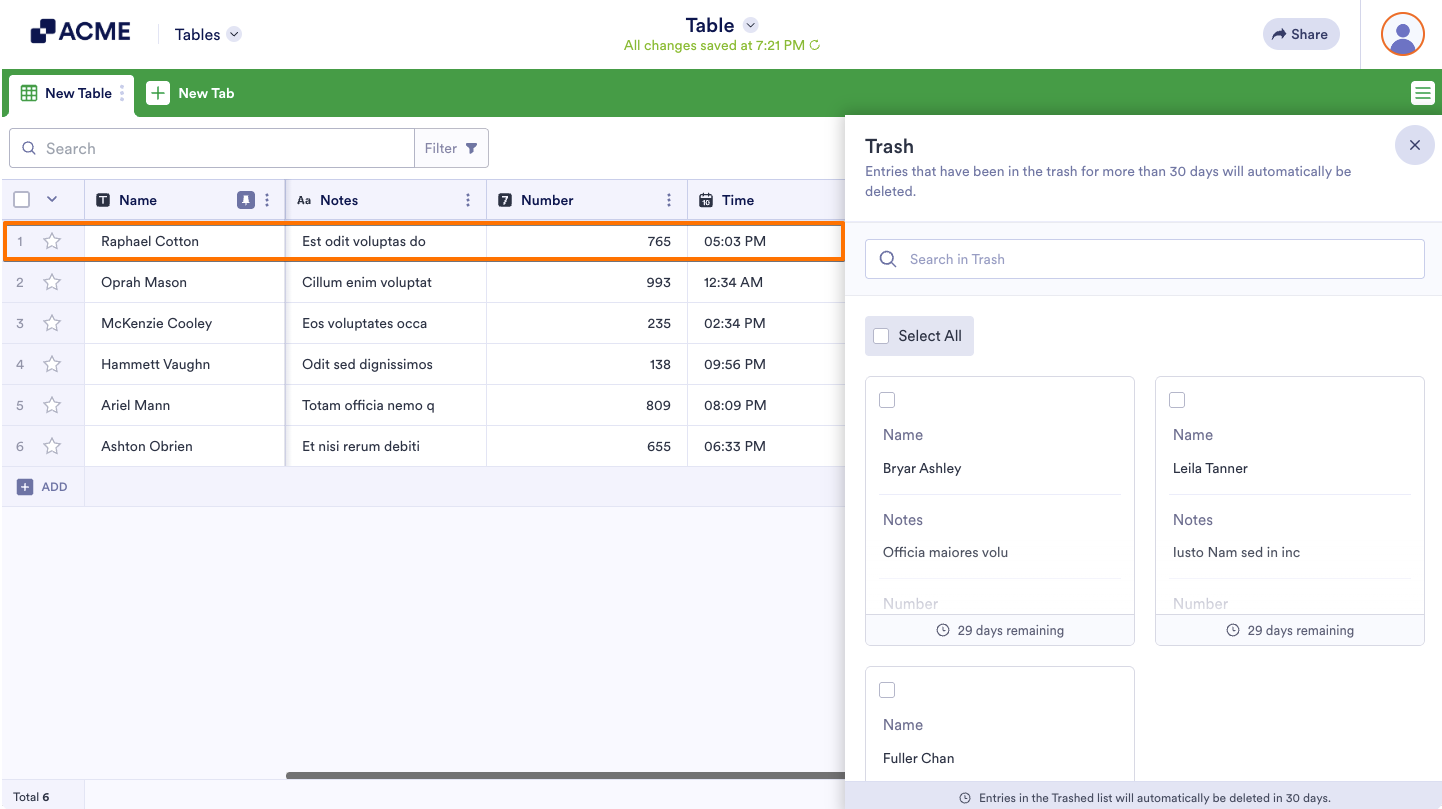This screenshot has width=1442, height=809.
Task: Open the user profile avatar
Action: (x=1402, y=34)
